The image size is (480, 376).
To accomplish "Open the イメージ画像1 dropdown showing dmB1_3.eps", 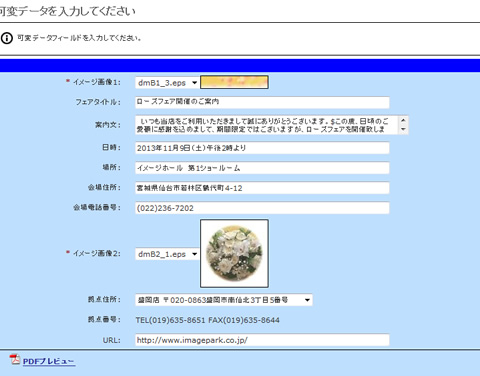I will click(167, 83).
